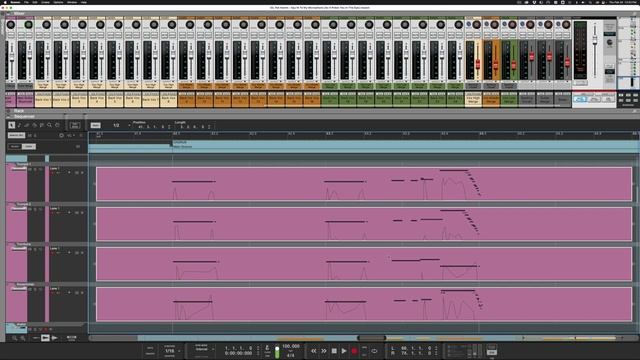
Task: Select the top pink track's note clip
Action: point(364,184)
